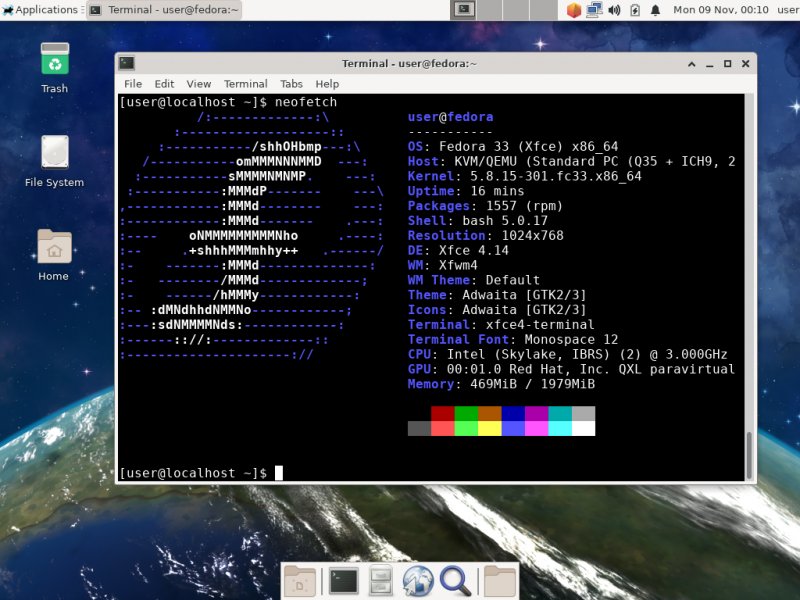This screenshot has height=600, width=800.
Task: Open the home folder icon in dock
Action: 499,581
